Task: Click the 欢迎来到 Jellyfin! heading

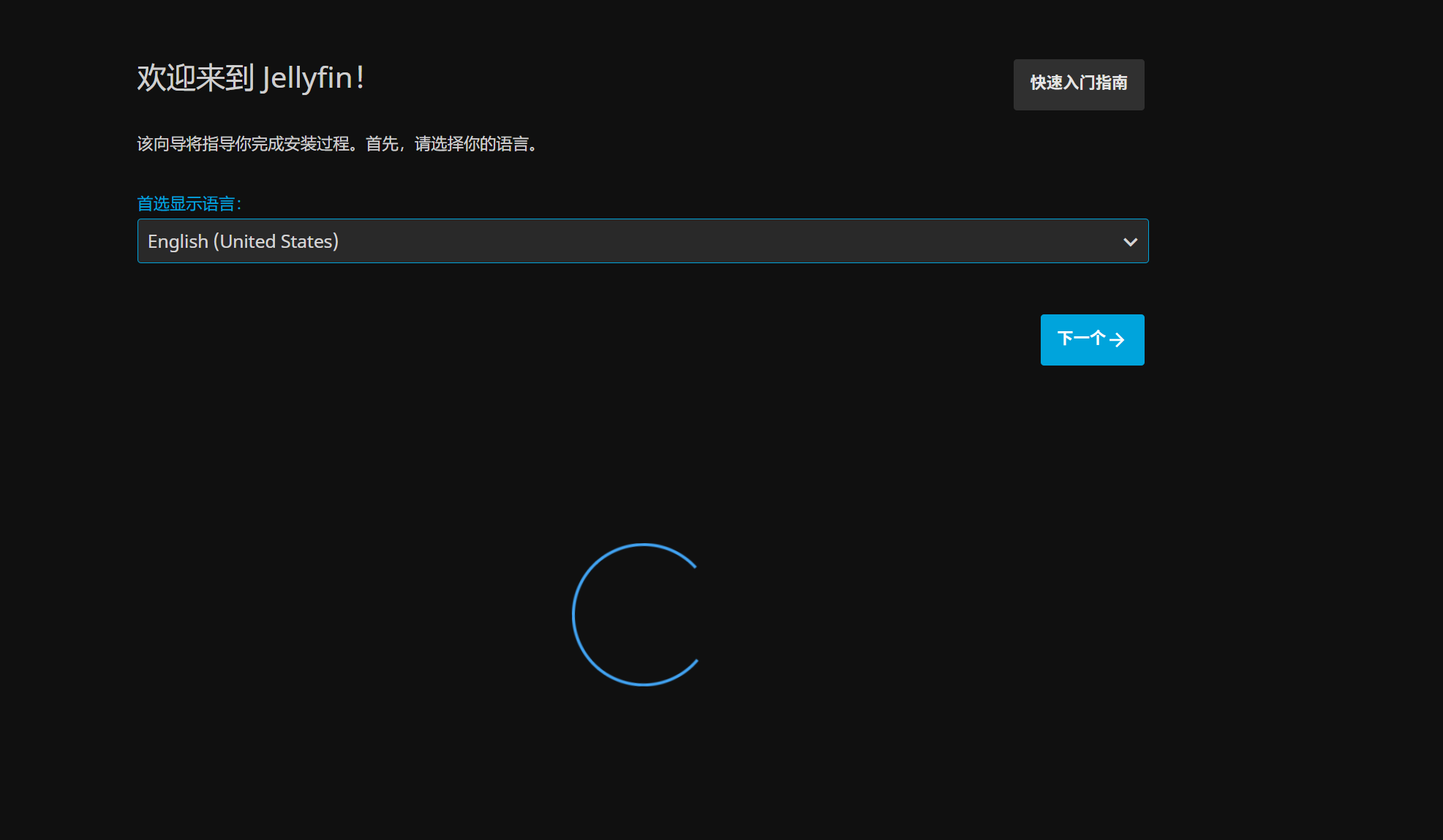Action: 251,78
